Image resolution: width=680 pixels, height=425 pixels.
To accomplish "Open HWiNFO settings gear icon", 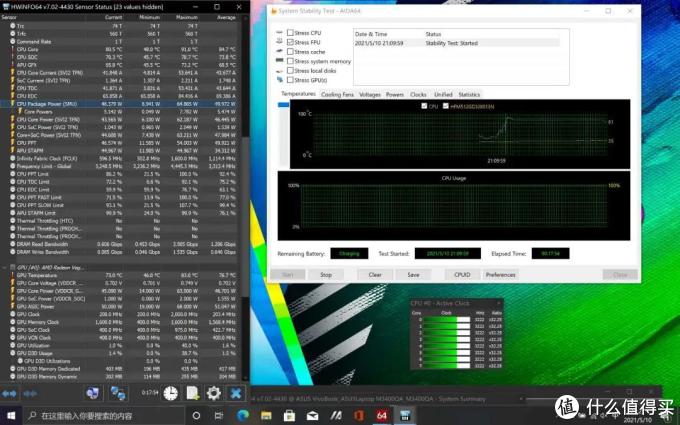I will [x=214, y=393].
